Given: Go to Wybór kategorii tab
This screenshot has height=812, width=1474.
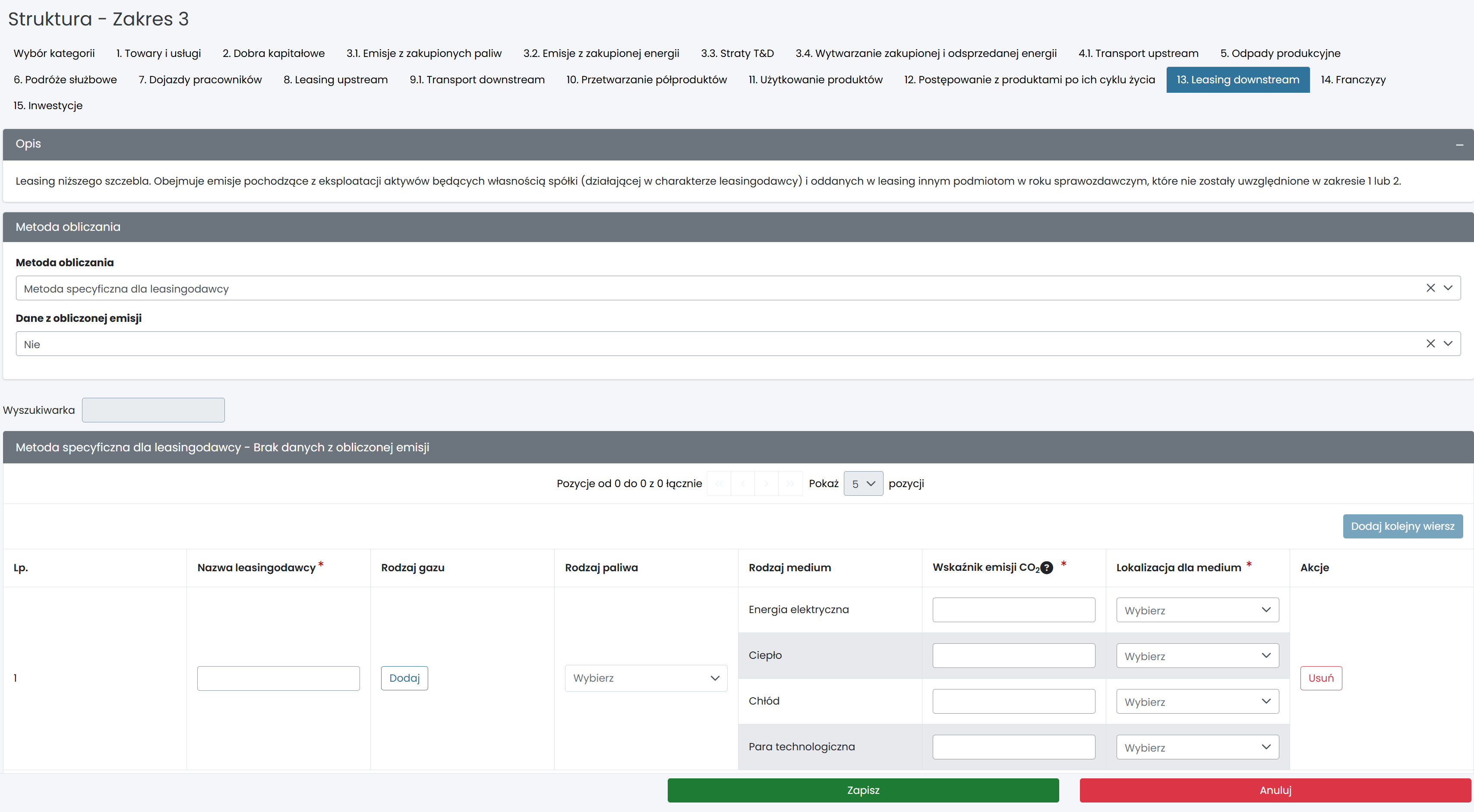Looking at the screenshot, I should point(54,53).
